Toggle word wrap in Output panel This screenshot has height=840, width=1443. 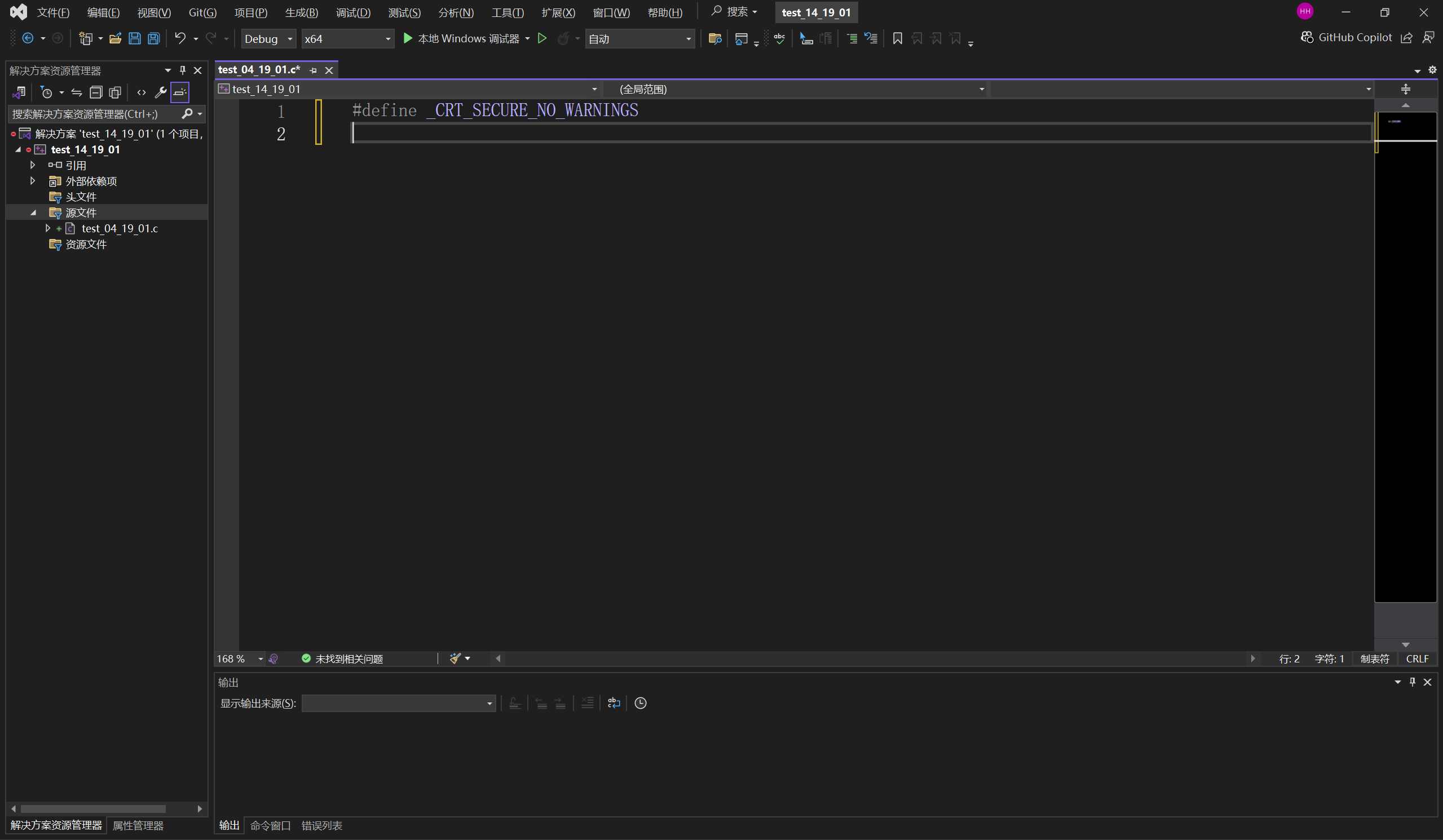point(614,703)
